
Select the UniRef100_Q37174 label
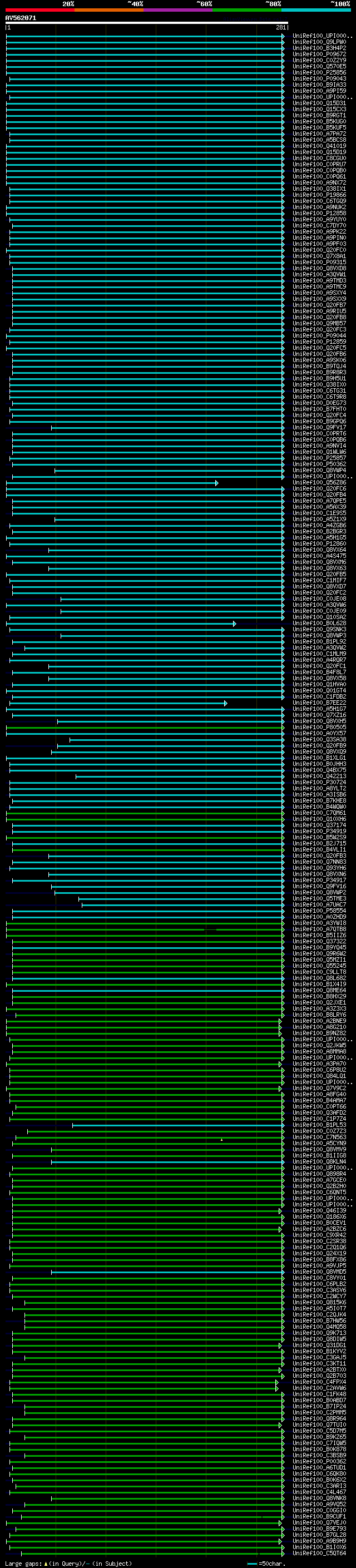pyautogui.click(x=319, y=825)
